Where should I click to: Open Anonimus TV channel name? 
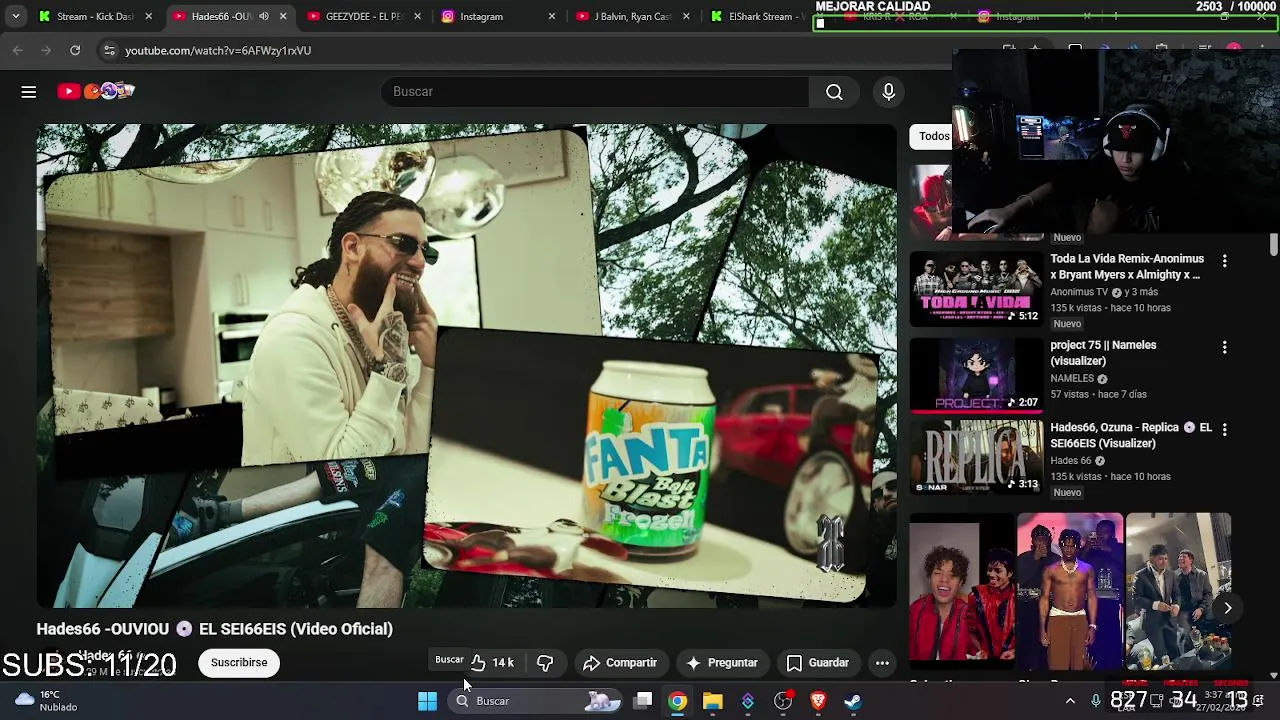tap(1079, 292)
